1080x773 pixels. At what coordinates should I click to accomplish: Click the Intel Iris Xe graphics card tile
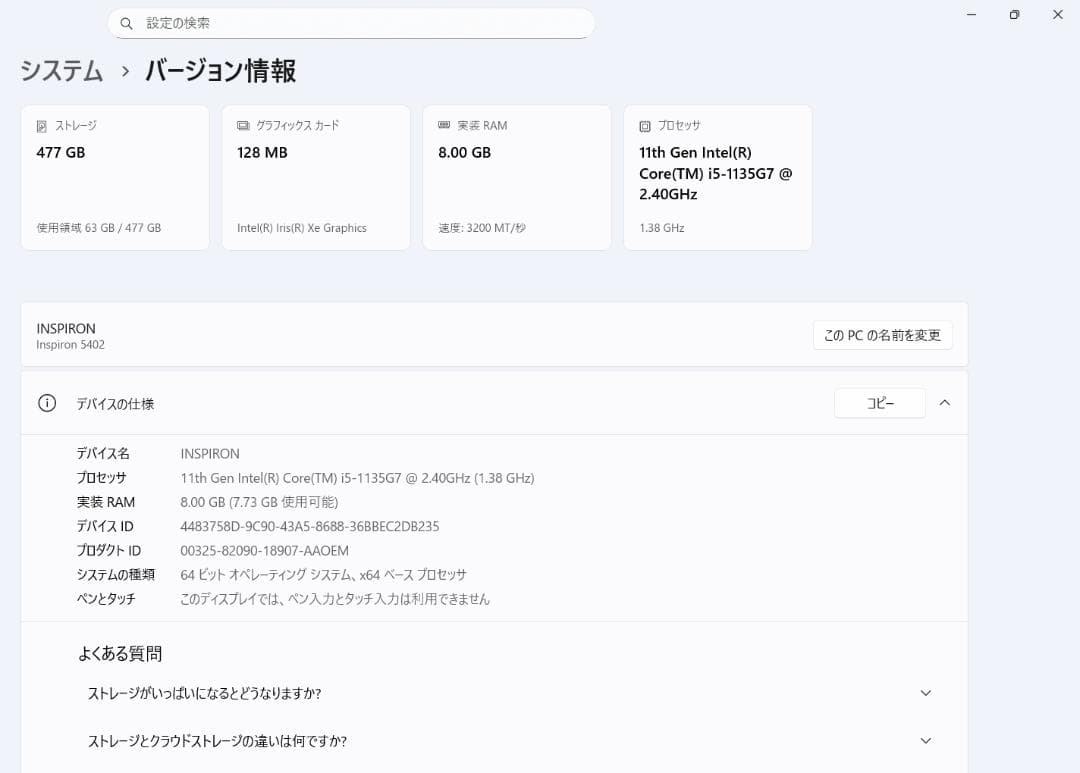tap(315, 177)
